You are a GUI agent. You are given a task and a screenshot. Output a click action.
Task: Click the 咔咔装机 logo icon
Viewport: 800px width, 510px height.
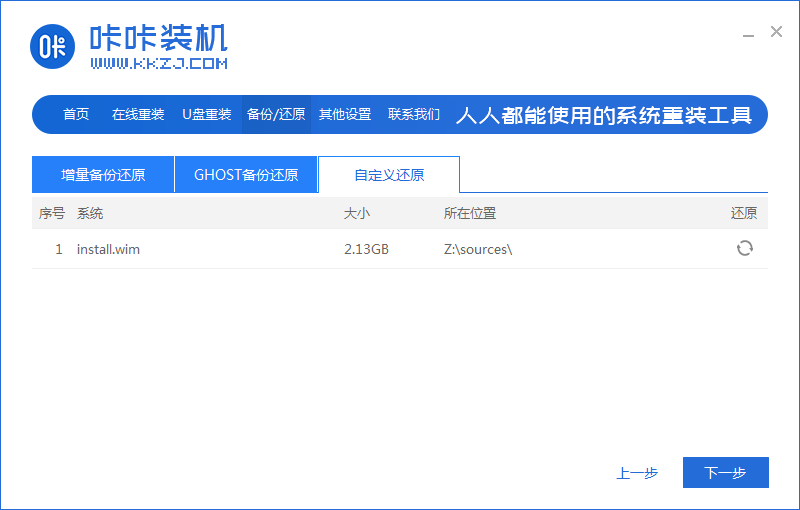53,44
